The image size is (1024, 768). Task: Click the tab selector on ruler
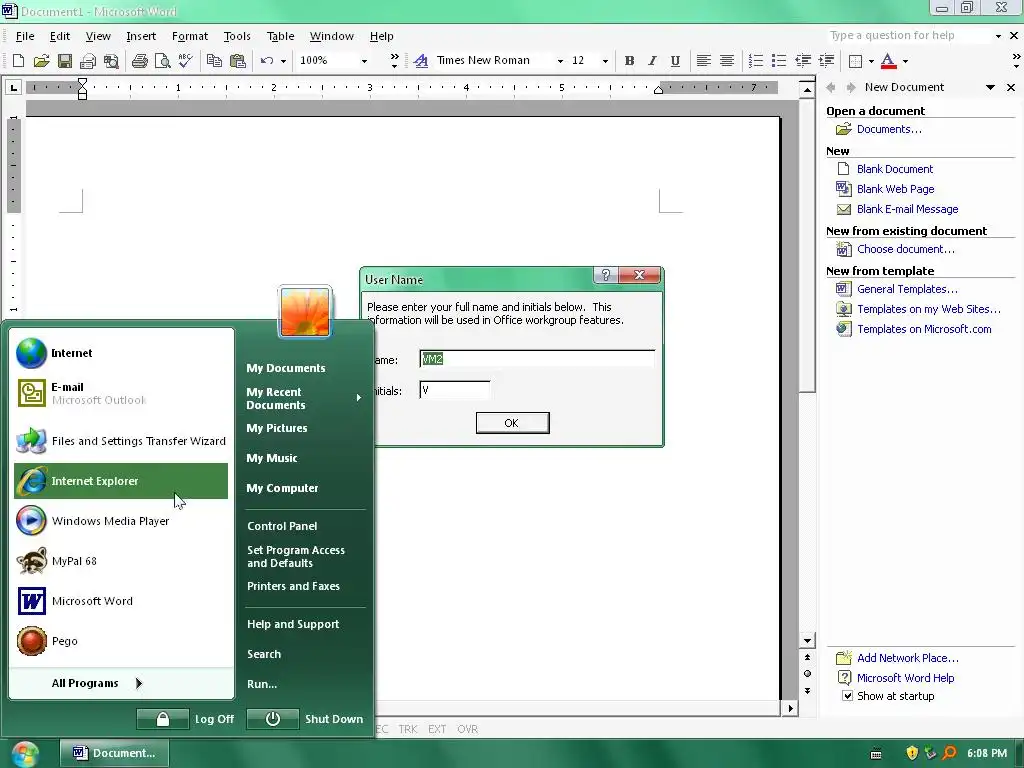13,87
